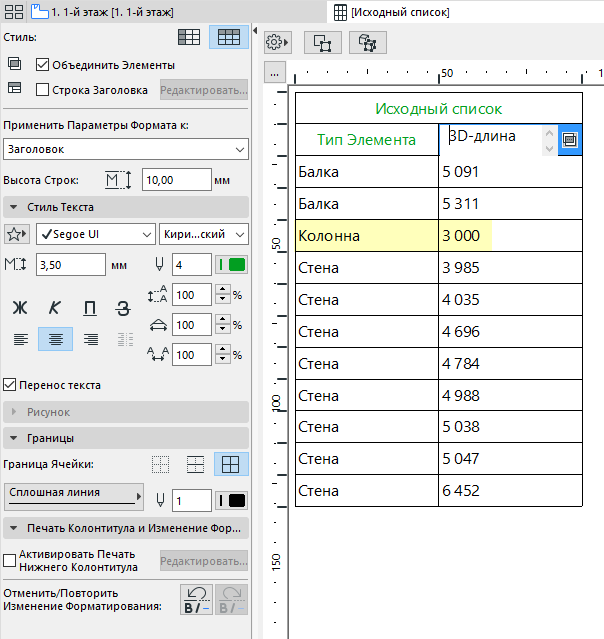Click the green text pen color swatch
Viewport: 604px width, 639px height.
pyautogui.click(x=232, y=265)
